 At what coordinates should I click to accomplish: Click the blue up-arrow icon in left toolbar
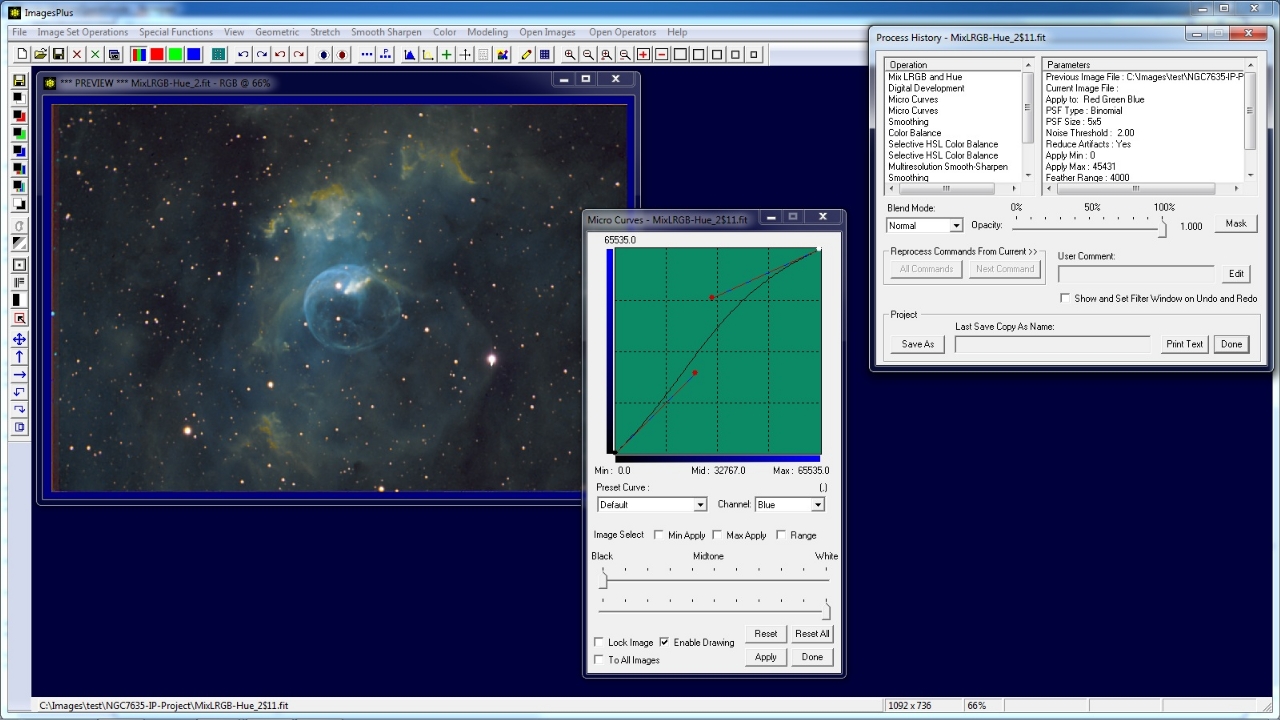[19, 356]
